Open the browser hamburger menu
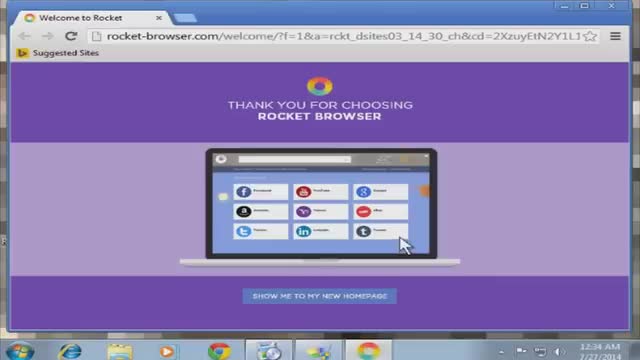Screen dimensions: 640x360 [x=616, y=36]
